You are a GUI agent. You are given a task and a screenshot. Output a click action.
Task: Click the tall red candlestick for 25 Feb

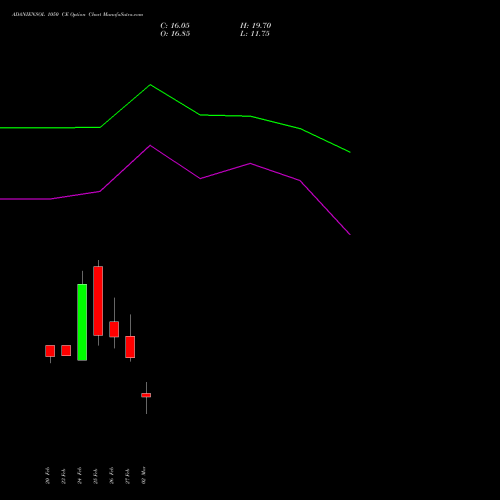[x=98, y=301]
